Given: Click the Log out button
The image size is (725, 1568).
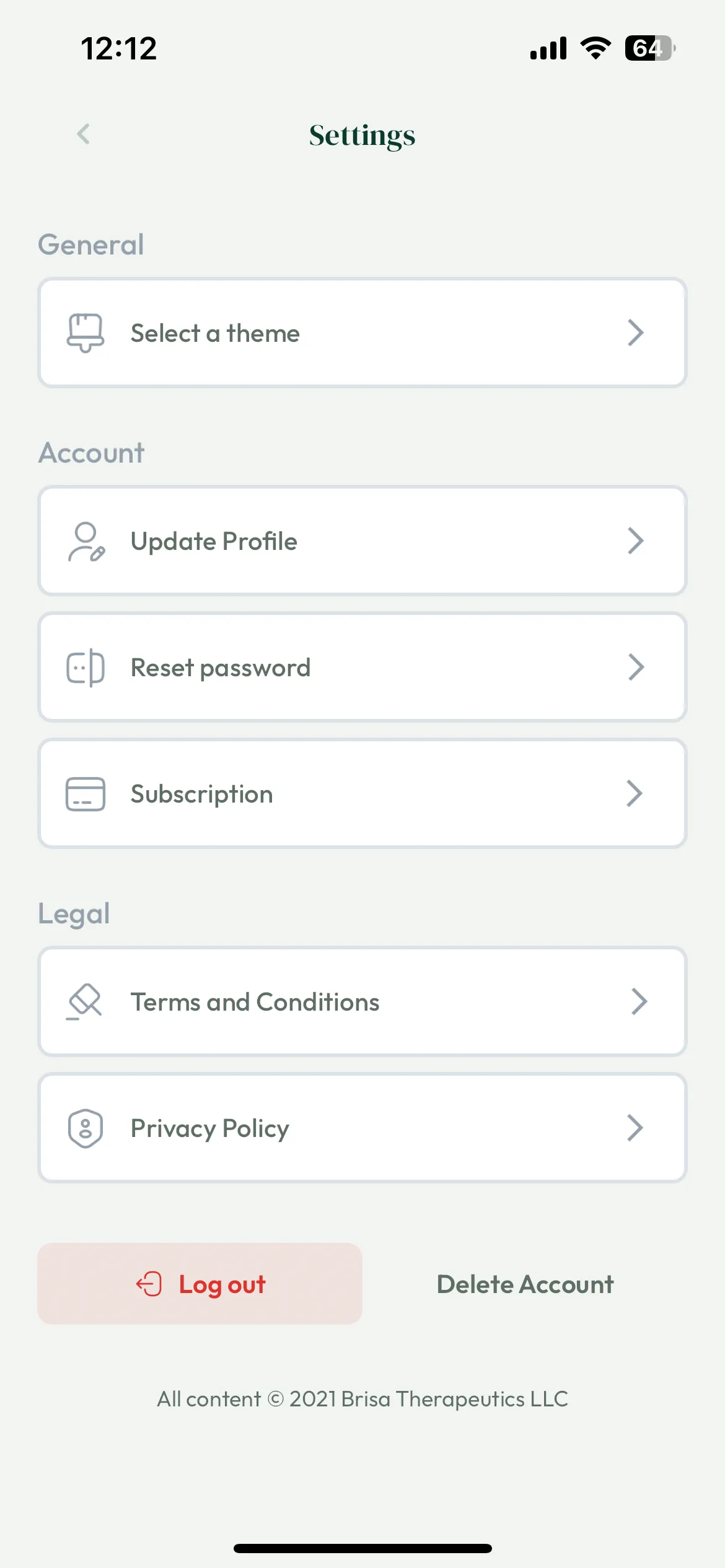Looking at the screenshot, I should pos(200,1284).
